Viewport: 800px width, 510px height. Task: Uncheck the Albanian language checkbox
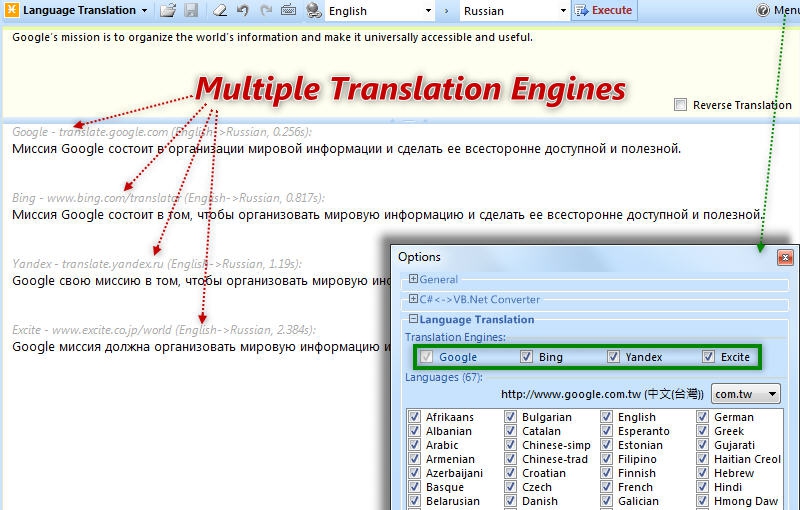click(x=414, y=430)
